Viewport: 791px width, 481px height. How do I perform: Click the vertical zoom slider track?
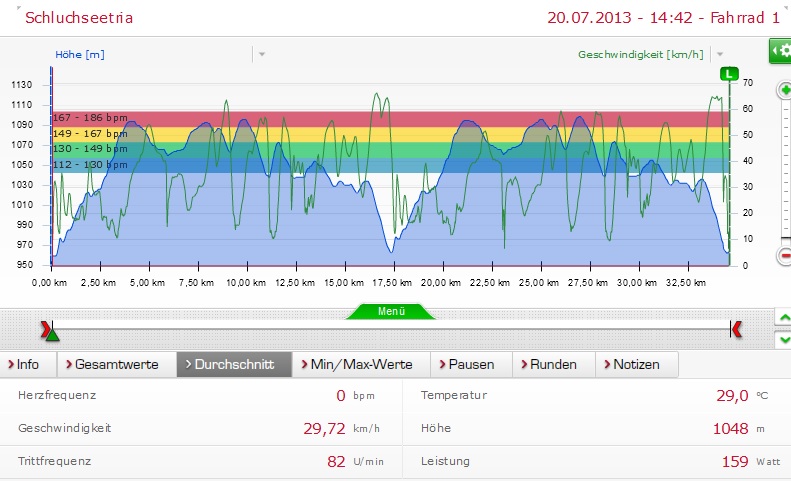pyautogui.click(x=785, y=170)
